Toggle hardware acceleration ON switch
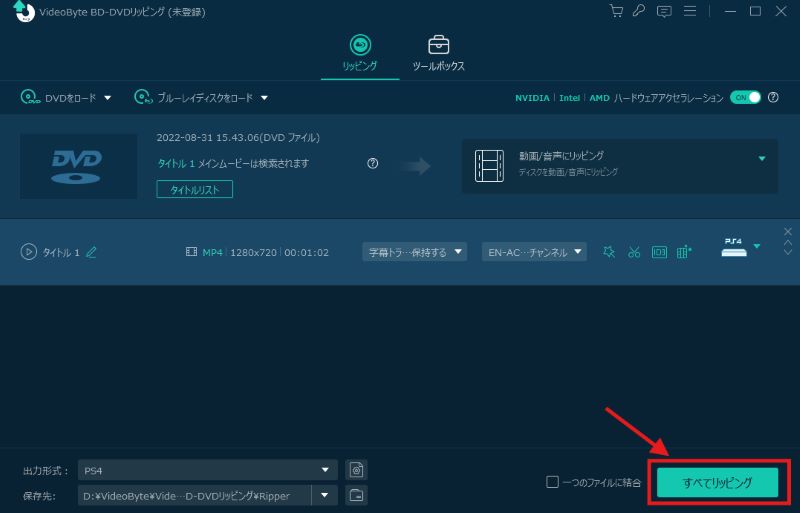 (745, 97)
